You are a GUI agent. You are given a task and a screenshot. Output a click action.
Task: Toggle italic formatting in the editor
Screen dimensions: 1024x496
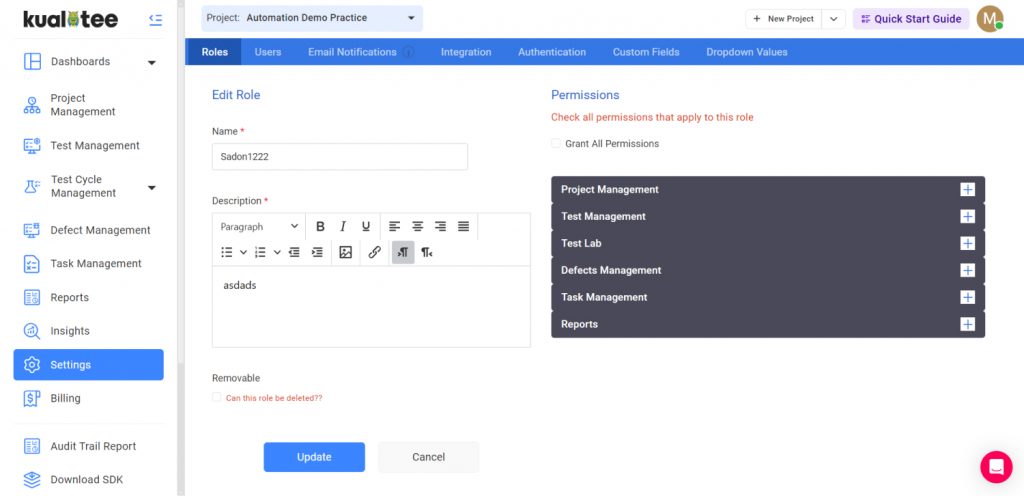(343, 227)
